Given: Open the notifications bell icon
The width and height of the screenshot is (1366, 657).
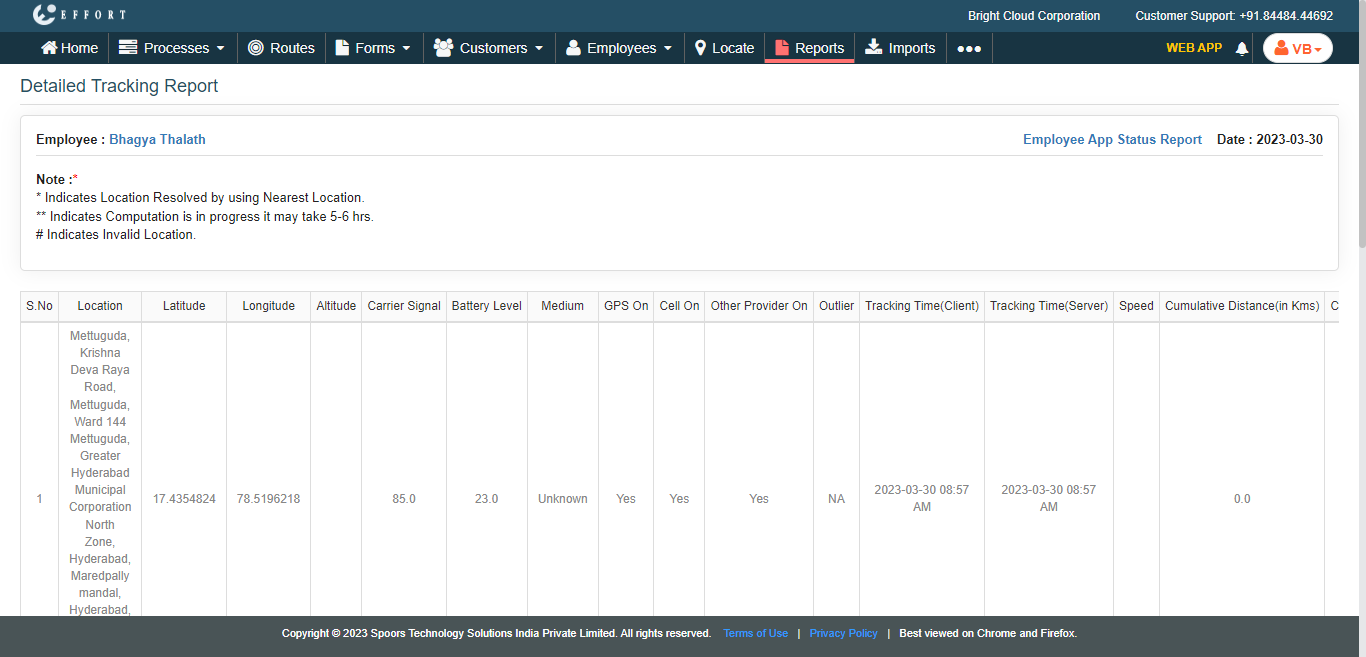Looking at the screenshot, I should click(x=1242, y=48).
